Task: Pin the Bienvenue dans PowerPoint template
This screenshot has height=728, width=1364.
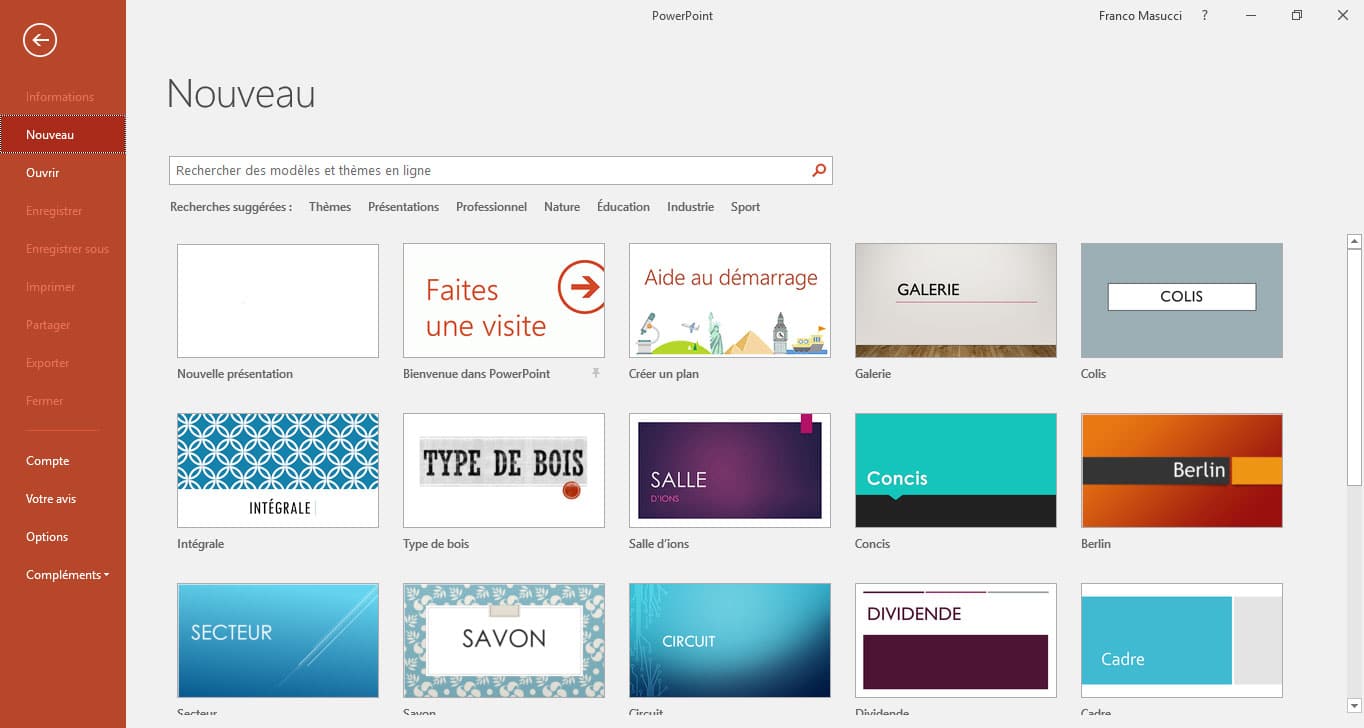Action: click(596, 373)
